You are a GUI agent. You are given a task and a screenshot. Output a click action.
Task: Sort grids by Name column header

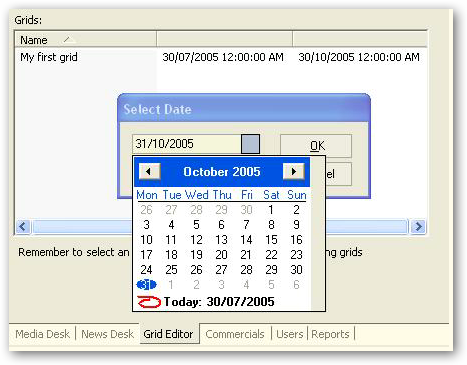(85, 40)
